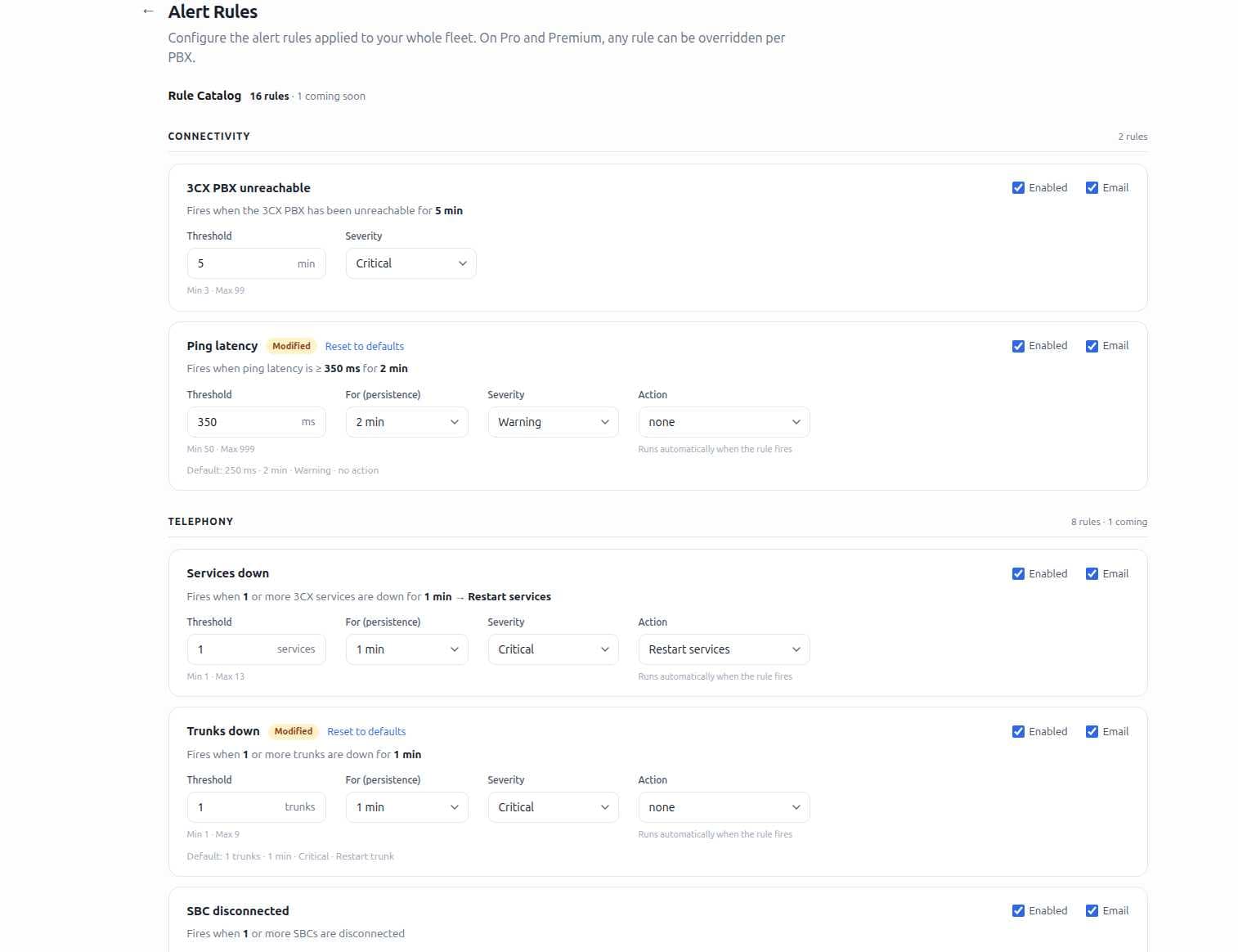1238x952 pixels.
Task: Click Reset to defaults for Trunks down
Action: click(366, 732)
